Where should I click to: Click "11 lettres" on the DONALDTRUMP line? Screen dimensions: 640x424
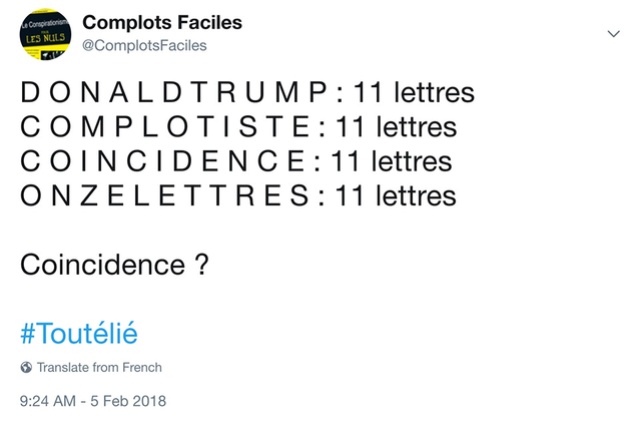click(409, 95)
